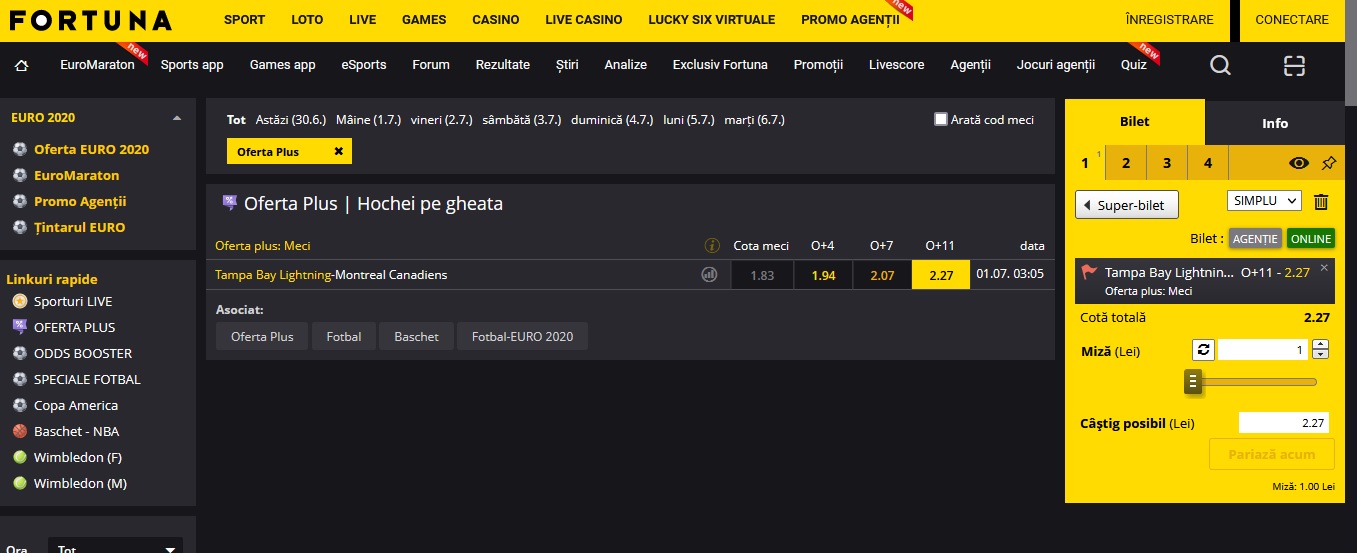Click the info icon next to Cota meci

click(712, 245)
